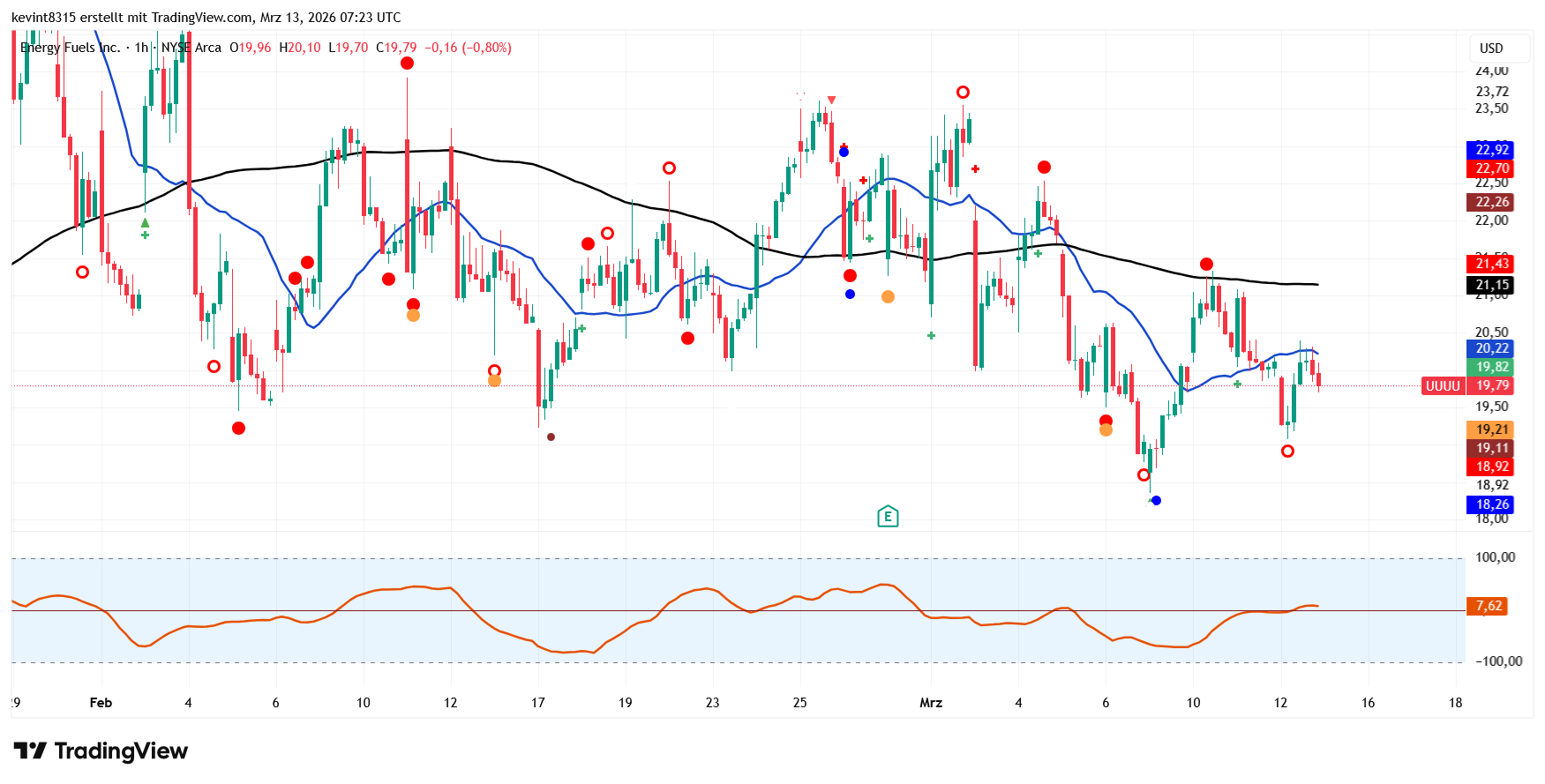Click the Energy Fuels Inc. symbol title
The height and width of the screenshot is (784, 1545).
pos(70,48)
